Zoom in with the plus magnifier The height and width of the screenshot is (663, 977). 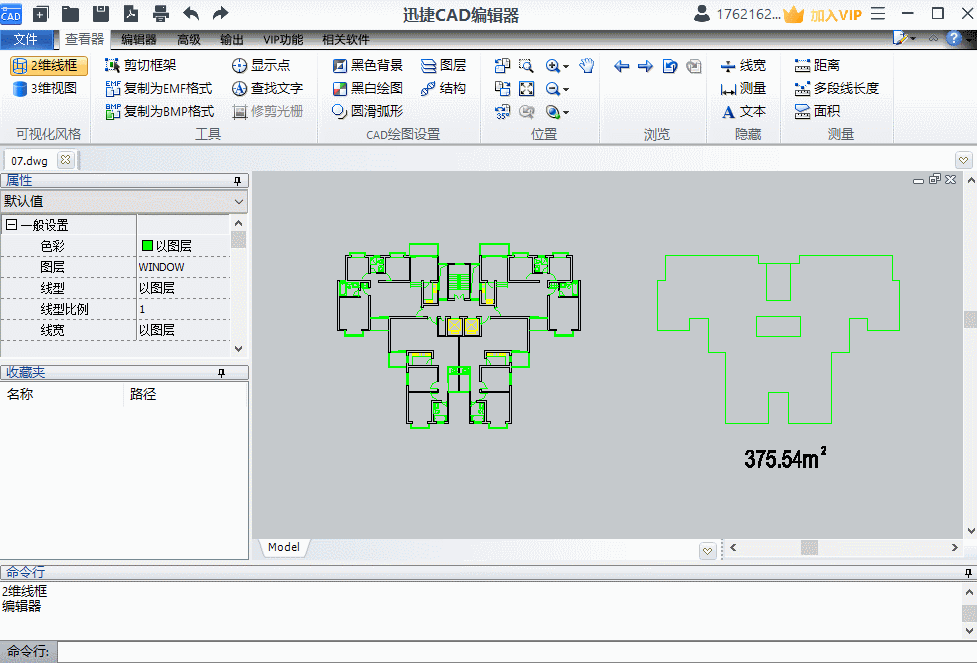tap(553, 65)
